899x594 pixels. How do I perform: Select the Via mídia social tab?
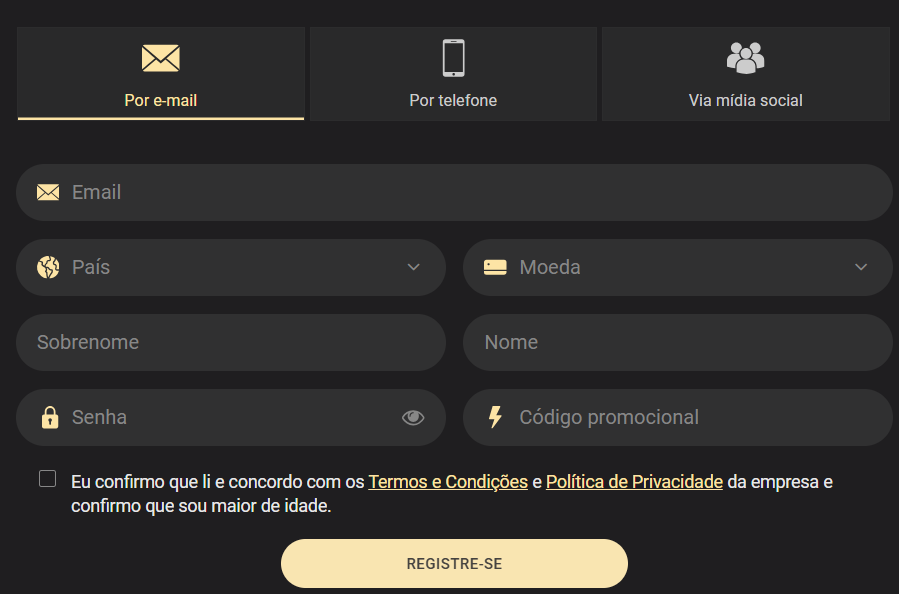click(x=745, y=75)
